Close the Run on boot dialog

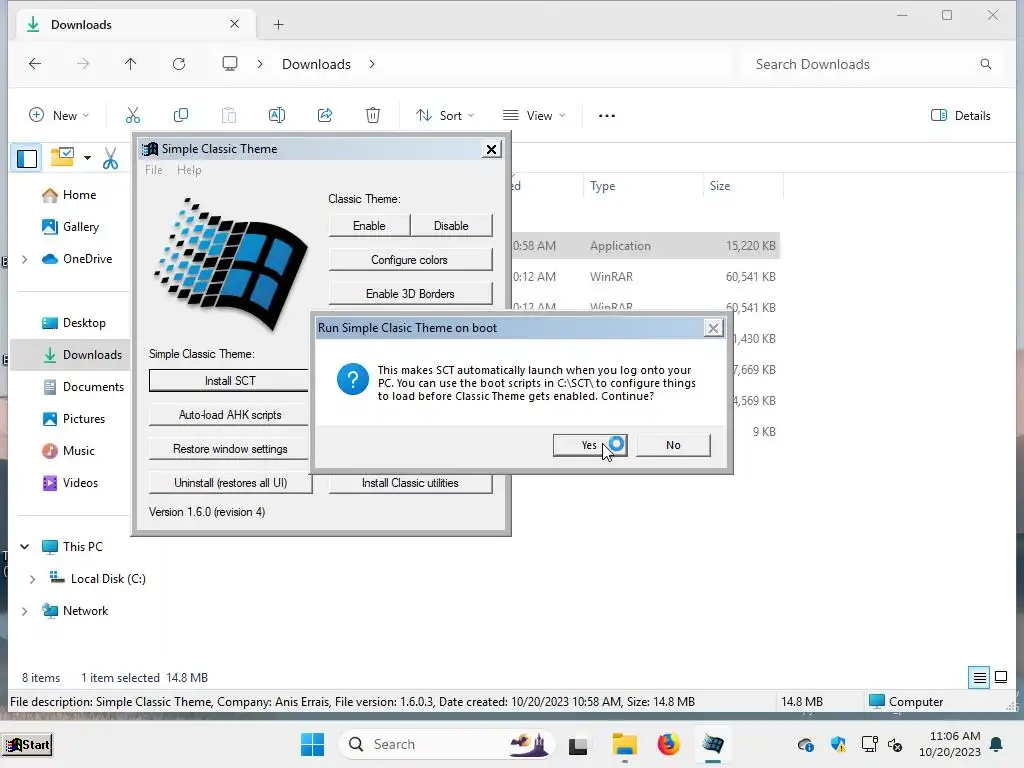(x=713, y=328)
